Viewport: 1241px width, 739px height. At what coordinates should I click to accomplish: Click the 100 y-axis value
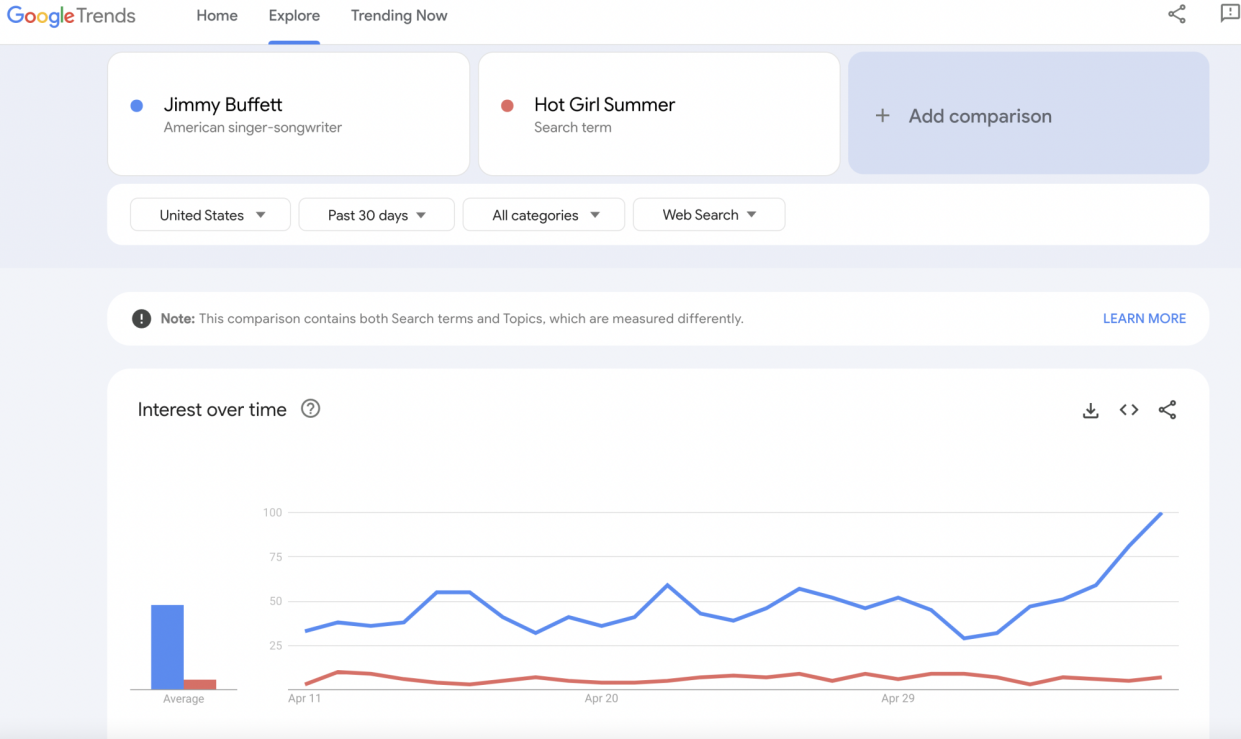[x=272, y=513]
